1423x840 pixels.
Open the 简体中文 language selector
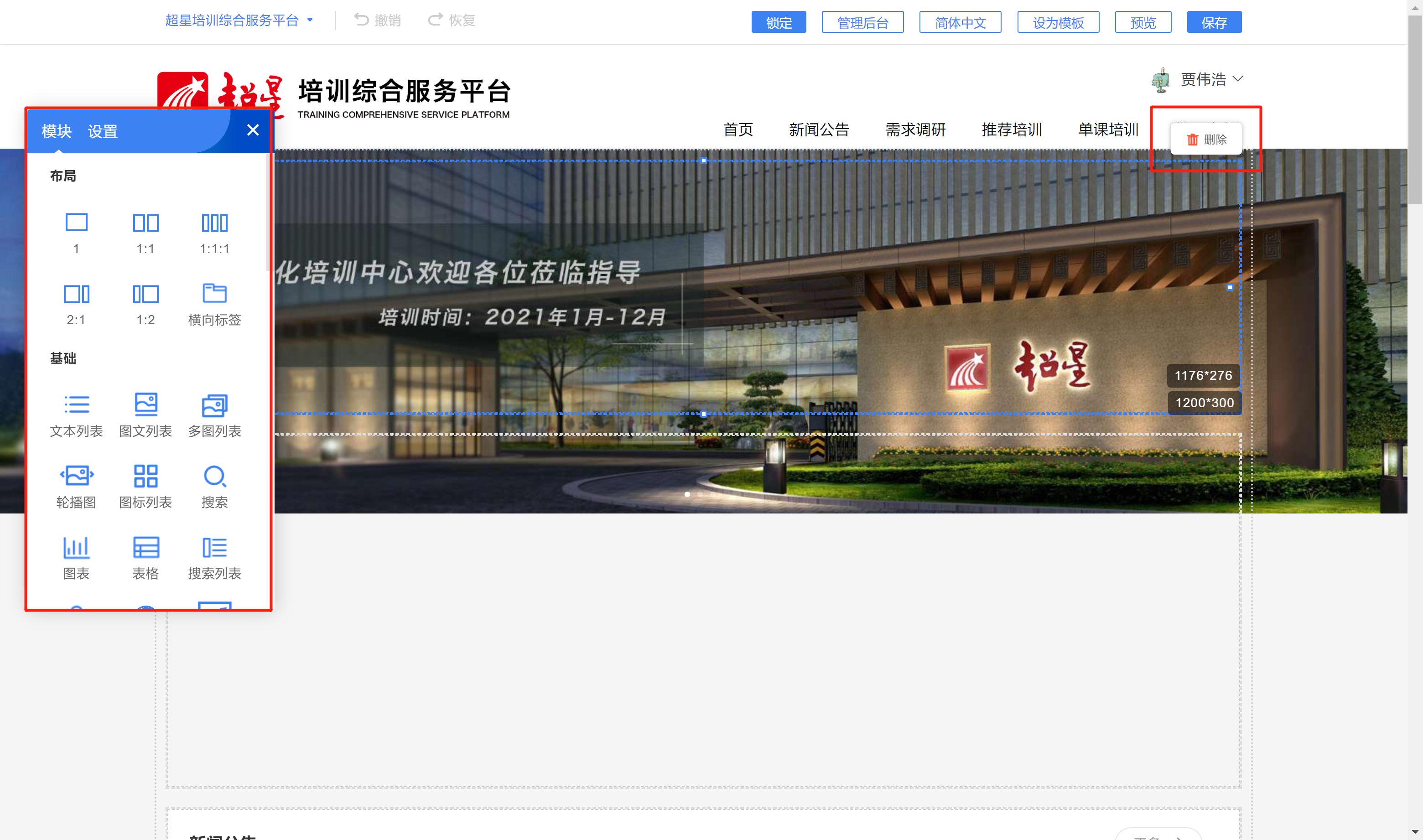[x=960, y=23]
